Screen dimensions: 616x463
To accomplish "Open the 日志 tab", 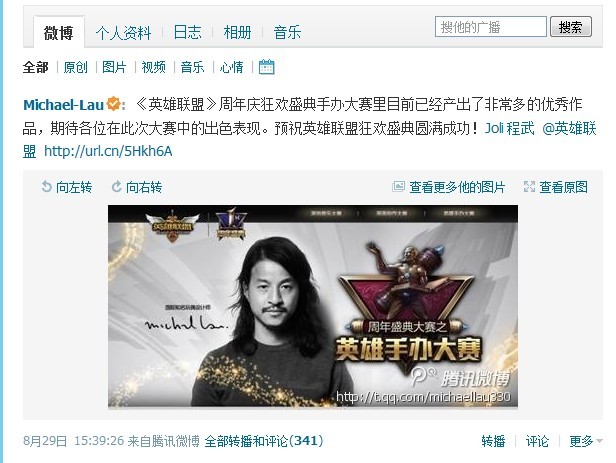I will point(187,32).
